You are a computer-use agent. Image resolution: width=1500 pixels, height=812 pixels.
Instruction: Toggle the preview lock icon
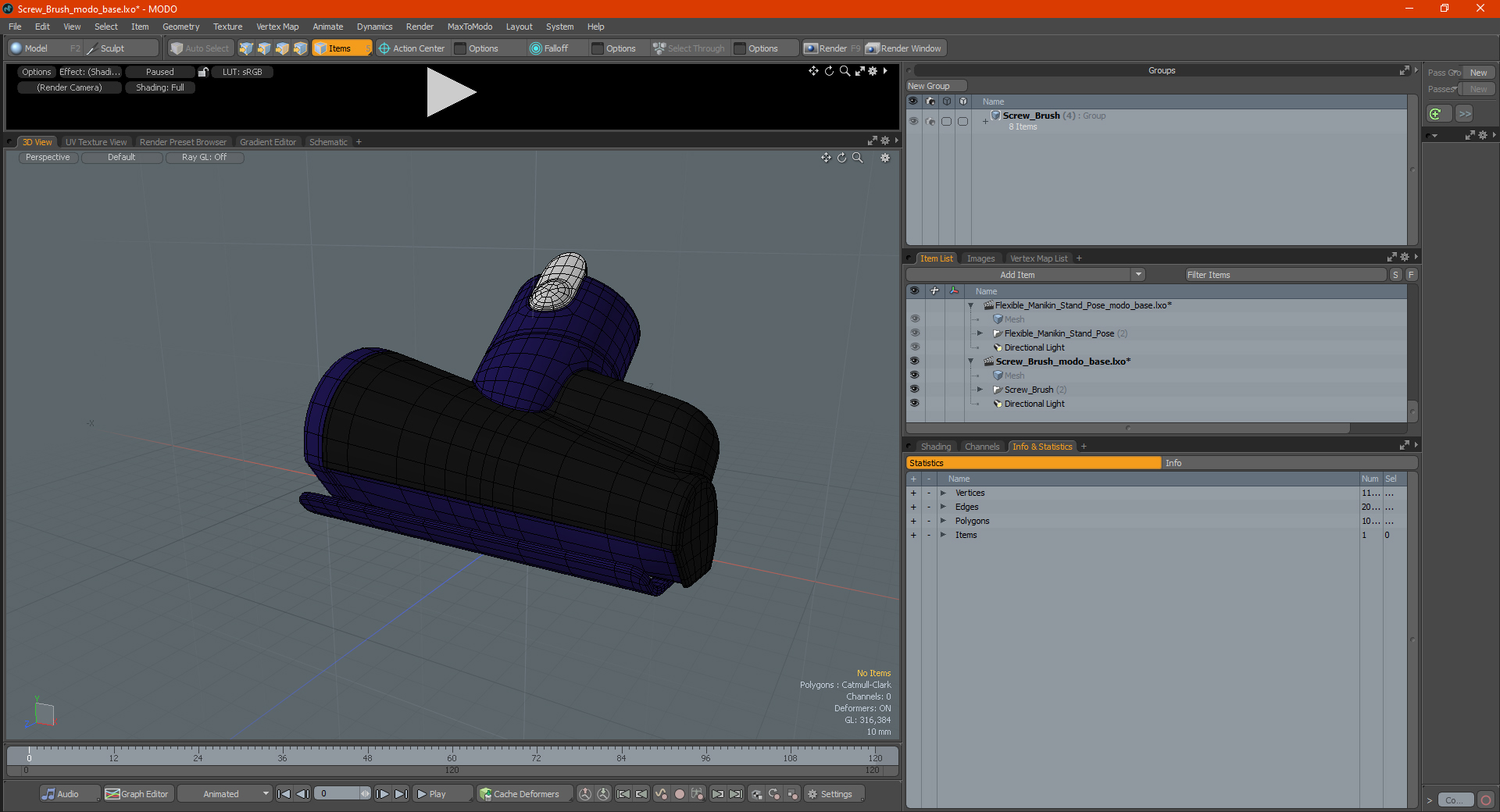203,72
